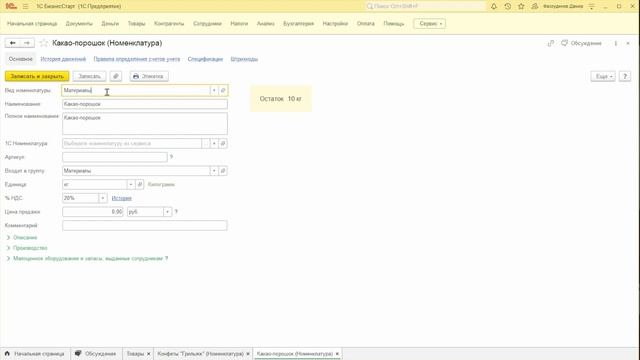640x360 pixels.
Task: Open notifications bell
Action: click(x=494, y=7)
